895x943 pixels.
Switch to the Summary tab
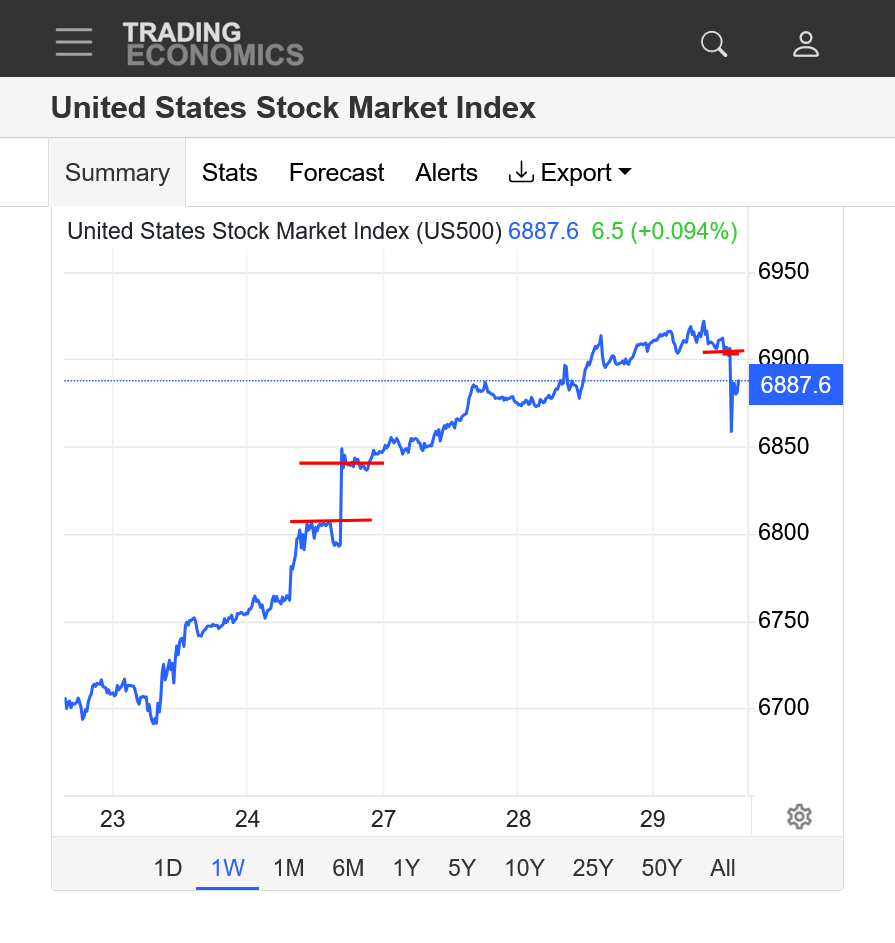coord(117,173)
